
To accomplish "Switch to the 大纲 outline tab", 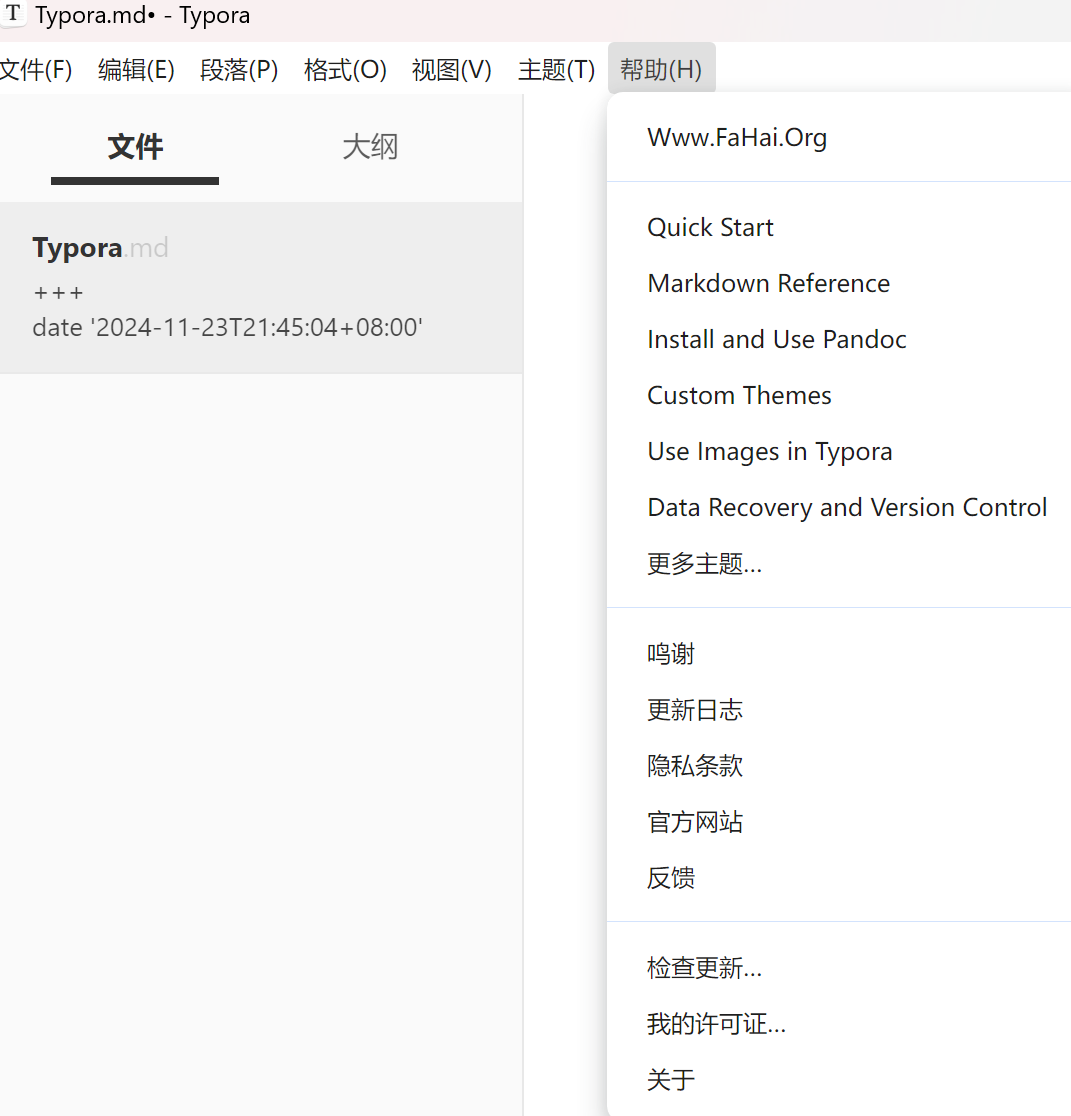I will pos(370,148).
